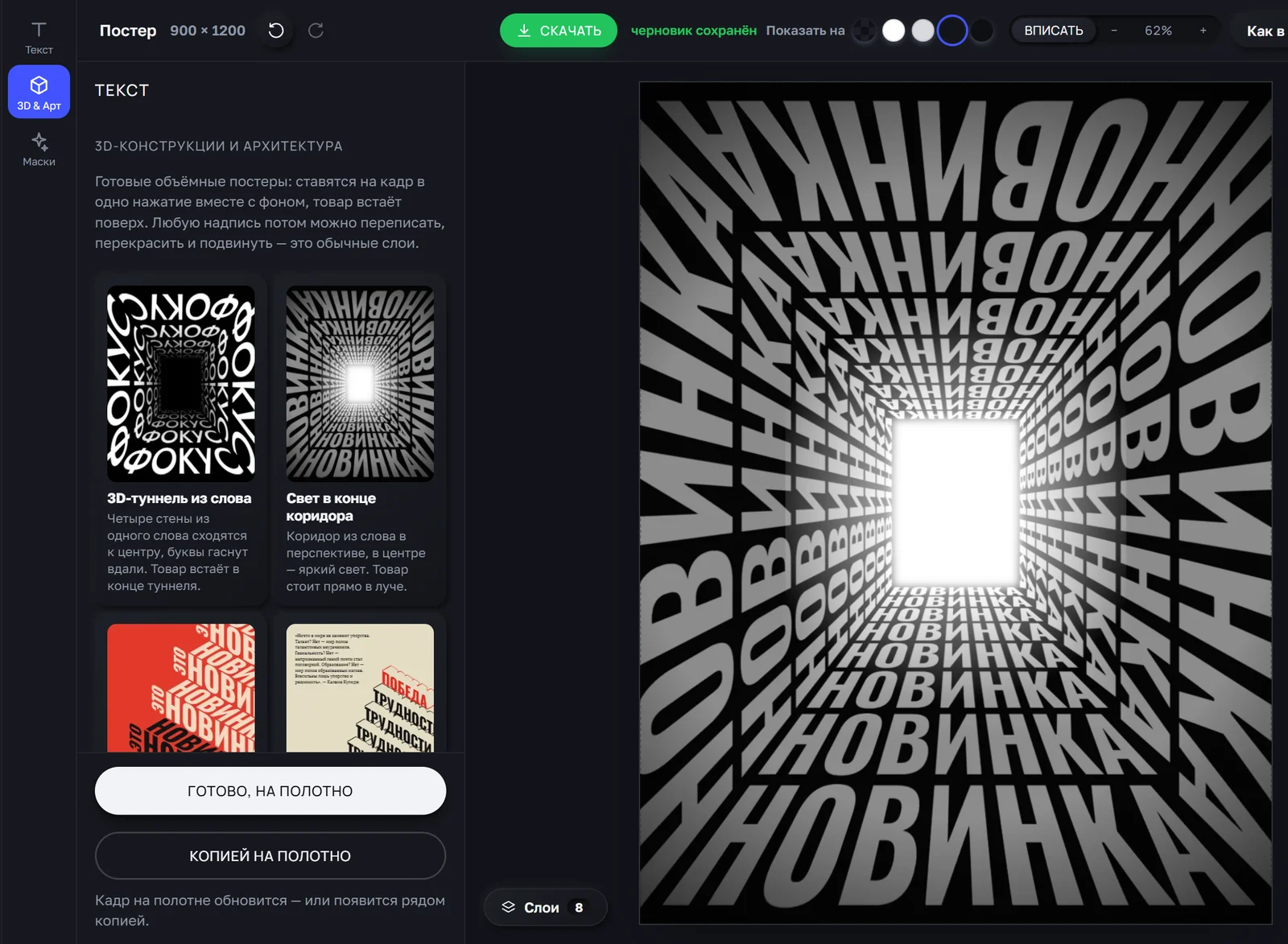Choose the beige ТРУДНОСТИ staircase thumbnail
The image size is (1288, 944).
click(x=360, y=688)
